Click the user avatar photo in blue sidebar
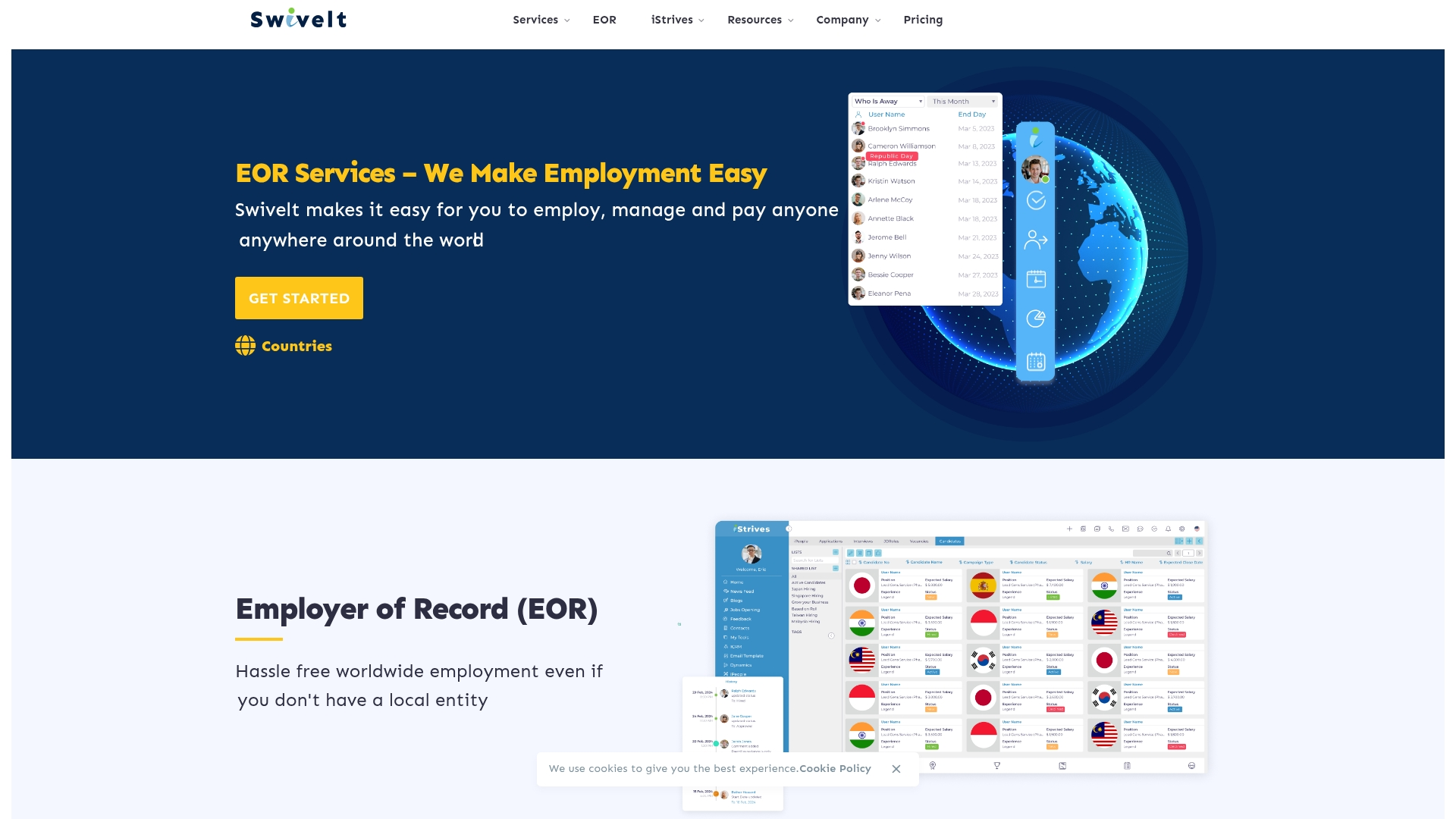1456x819 pixels. 1035,169
